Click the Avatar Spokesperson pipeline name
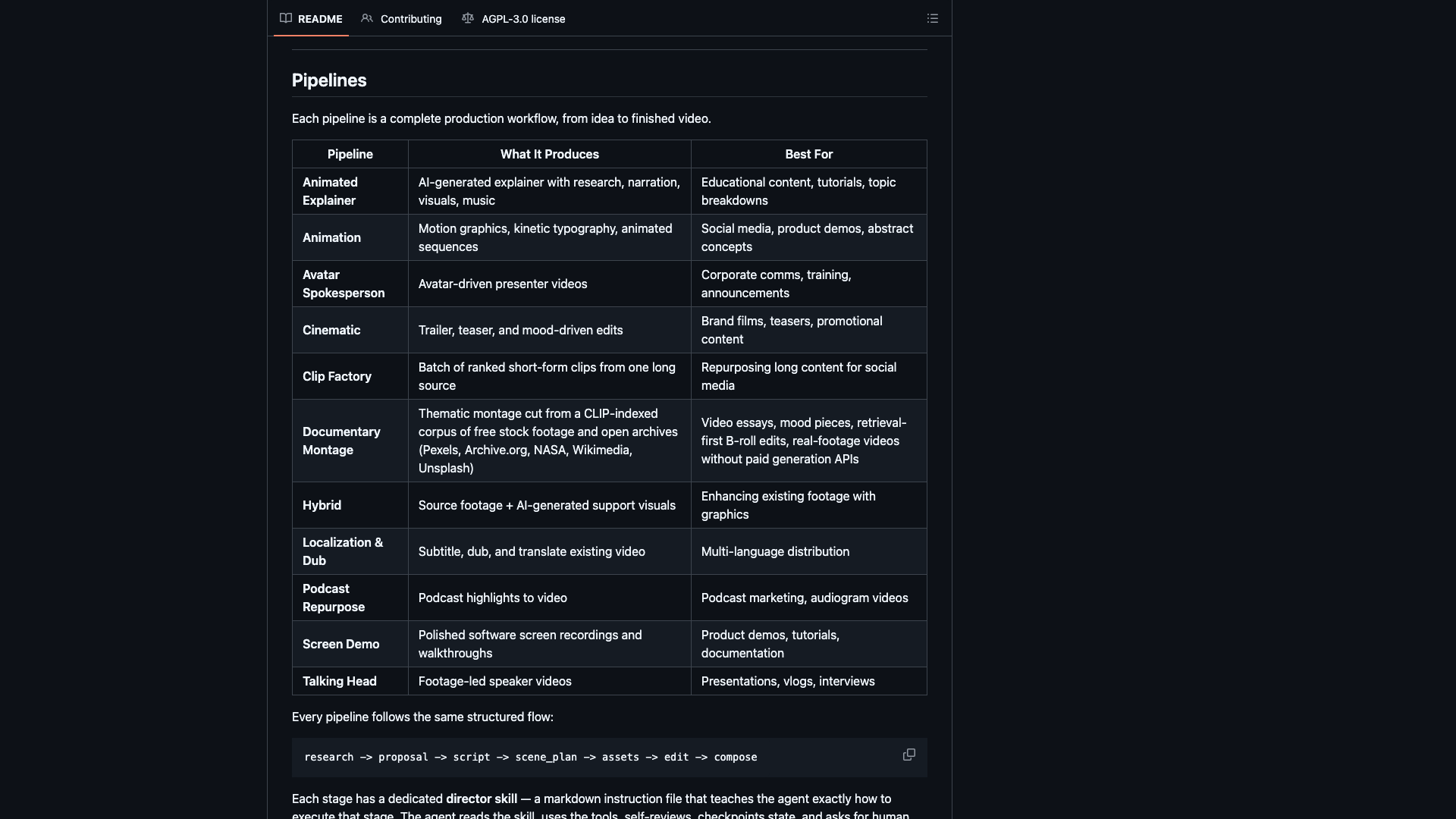Screen dimensions: 1456x819 [344, 284]
